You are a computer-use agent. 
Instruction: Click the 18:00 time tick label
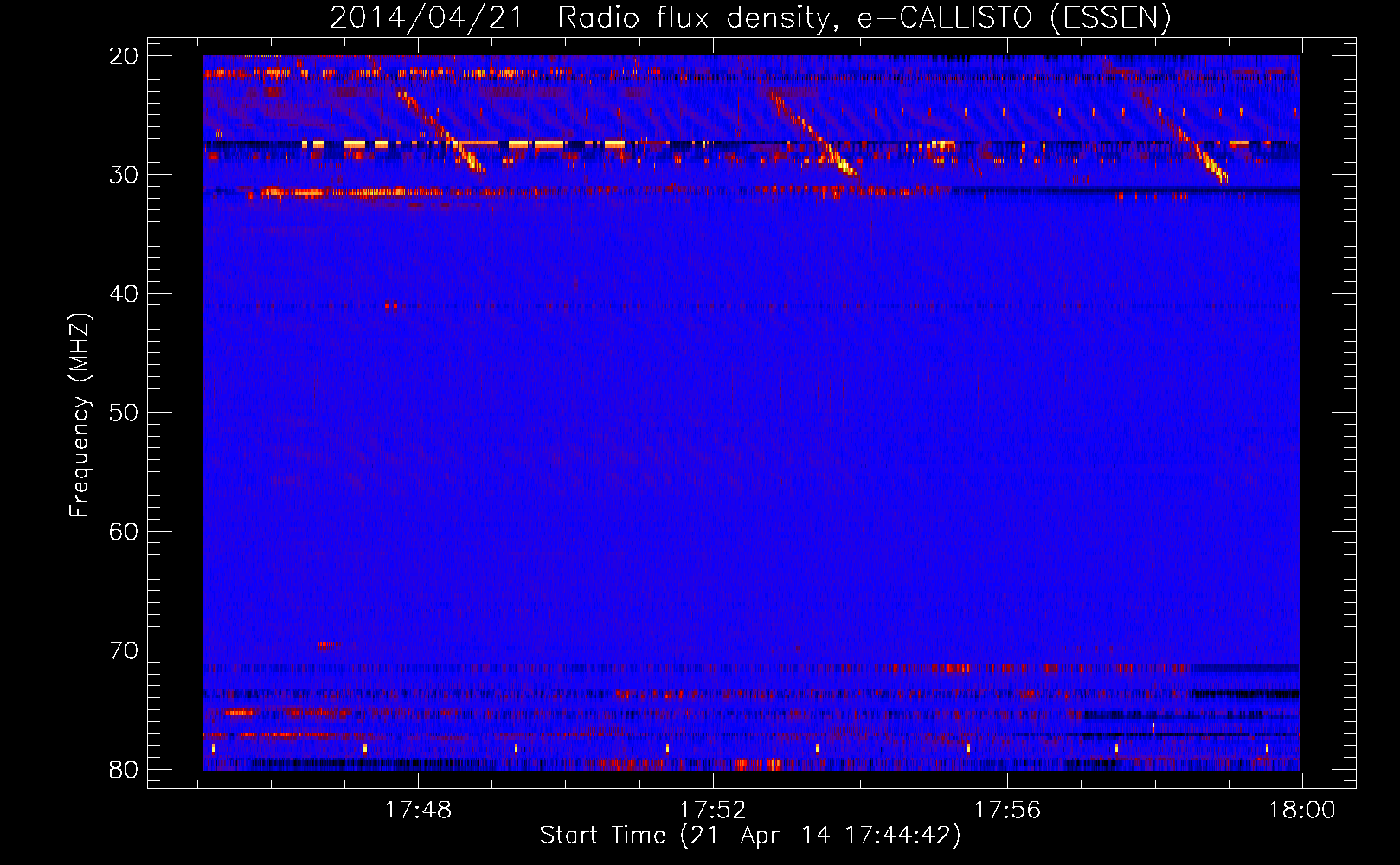pyautogui.click(x=1302, y=811)
